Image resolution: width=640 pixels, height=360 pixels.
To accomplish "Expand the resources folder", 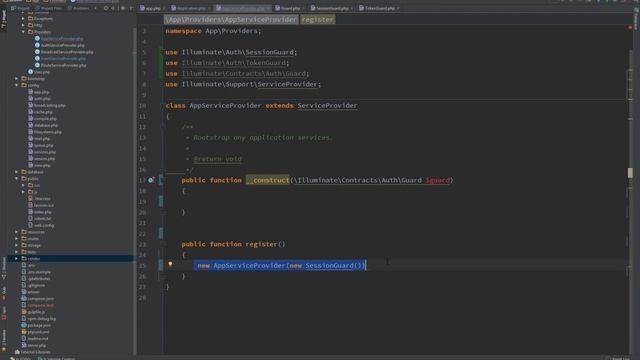I will click(x=17, y=232).
